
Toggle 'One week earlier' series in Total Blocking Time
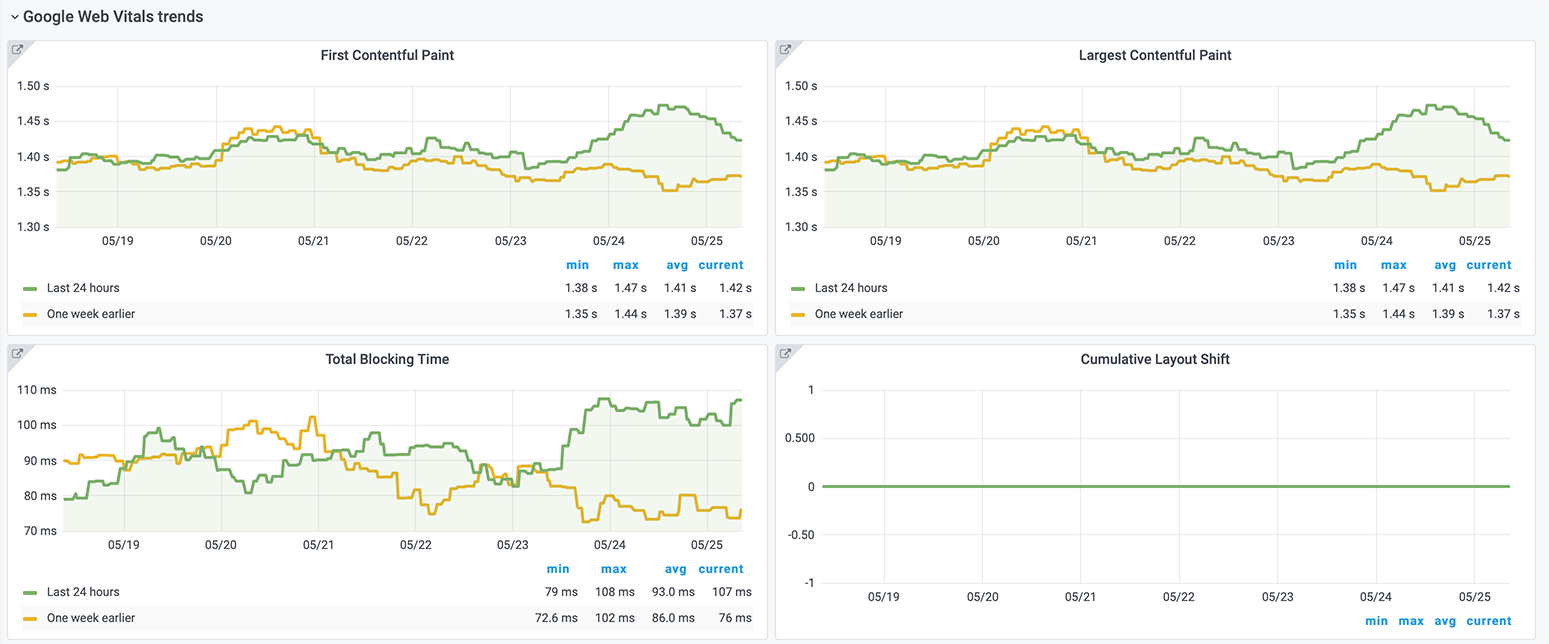click(90, 618)
